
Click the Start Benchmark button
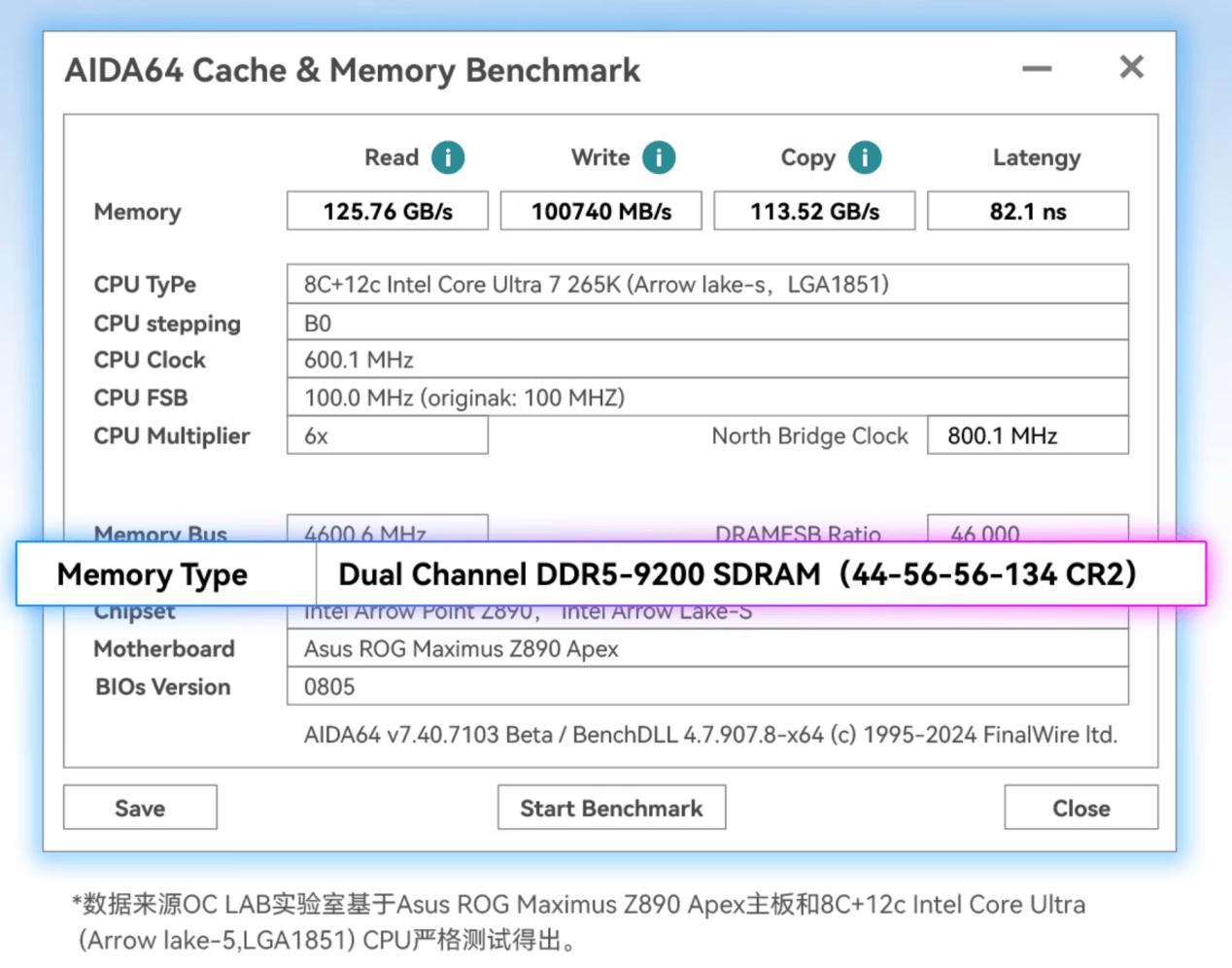pos(611,808)
